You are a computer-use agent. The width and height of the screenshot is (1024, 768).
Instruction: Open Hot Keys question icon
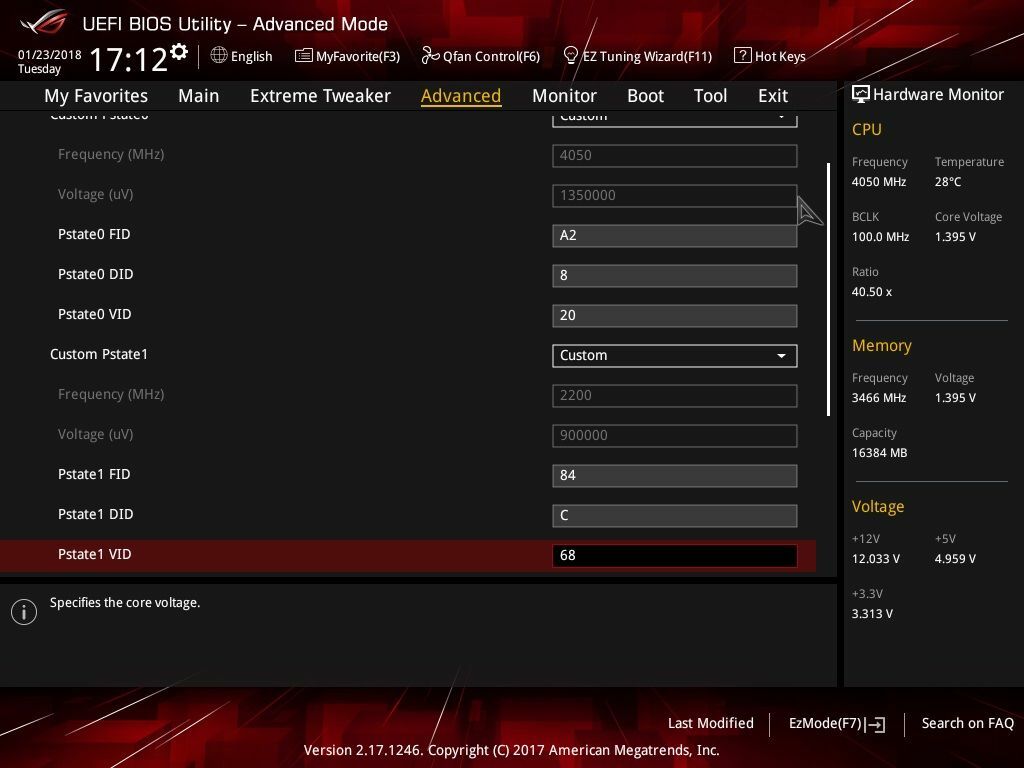(743, 56)
